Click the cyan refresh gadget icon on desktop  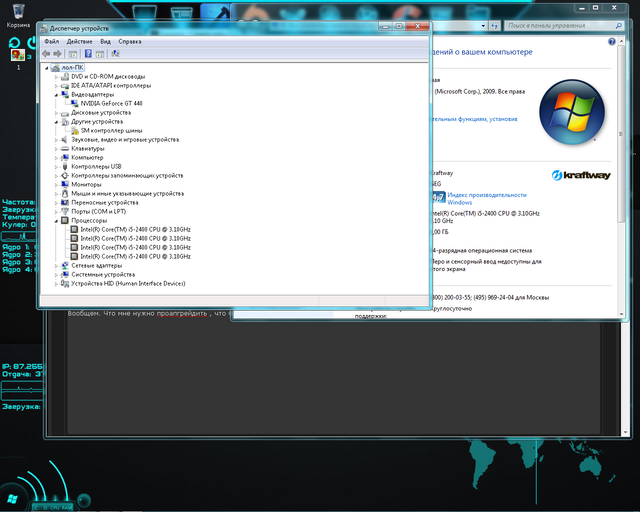pyautogui.click(x=14, y=42)
